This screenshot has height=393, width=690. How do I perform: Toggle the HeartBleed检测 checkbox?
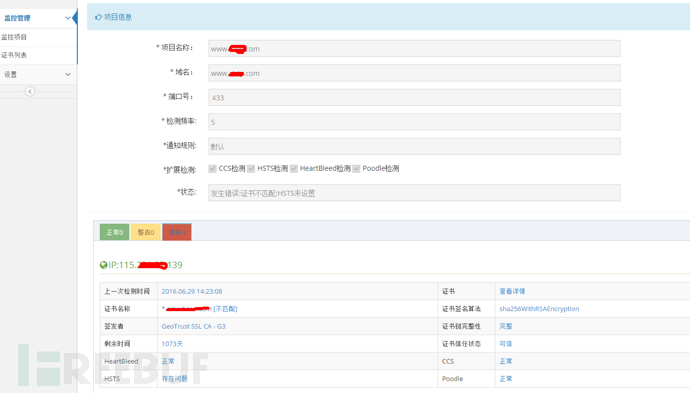coord(294,169)
